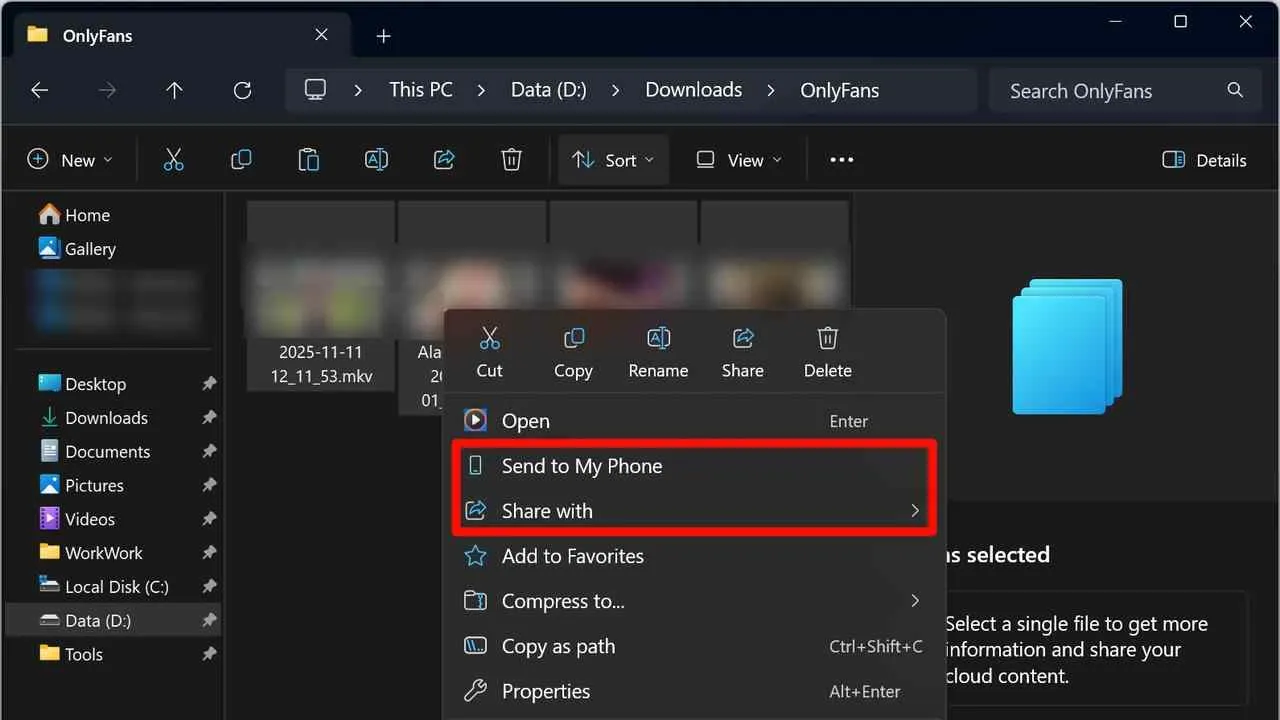Select the Cut icon in the toolbar

click(x=173, y=159)
